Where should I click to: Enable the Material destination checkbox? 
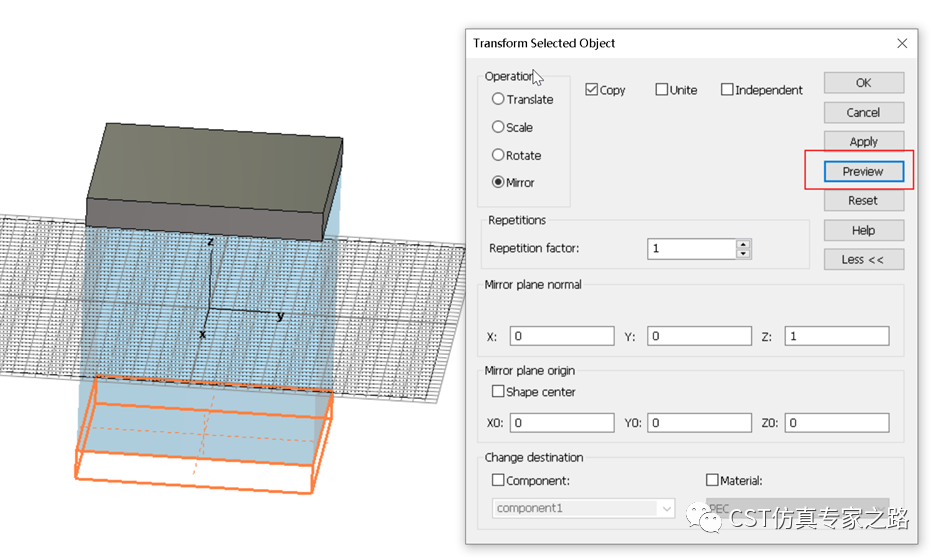pos(712,480)
